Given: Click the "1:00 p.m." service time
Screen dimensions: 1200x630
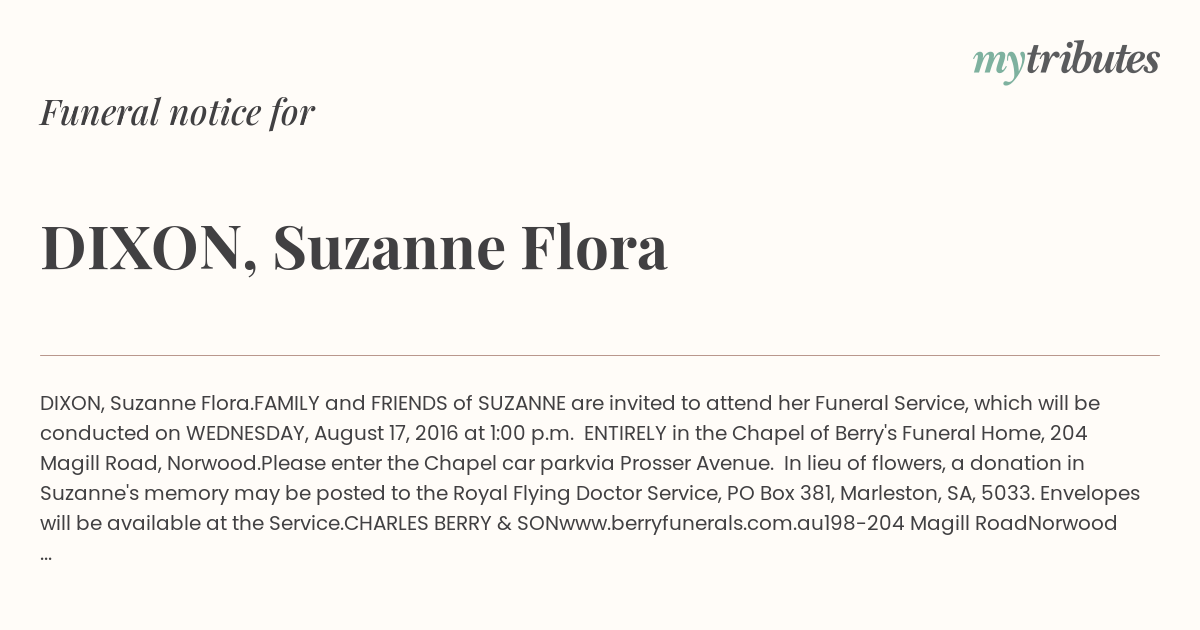Looking at the screenshot, I should point(532,434).
